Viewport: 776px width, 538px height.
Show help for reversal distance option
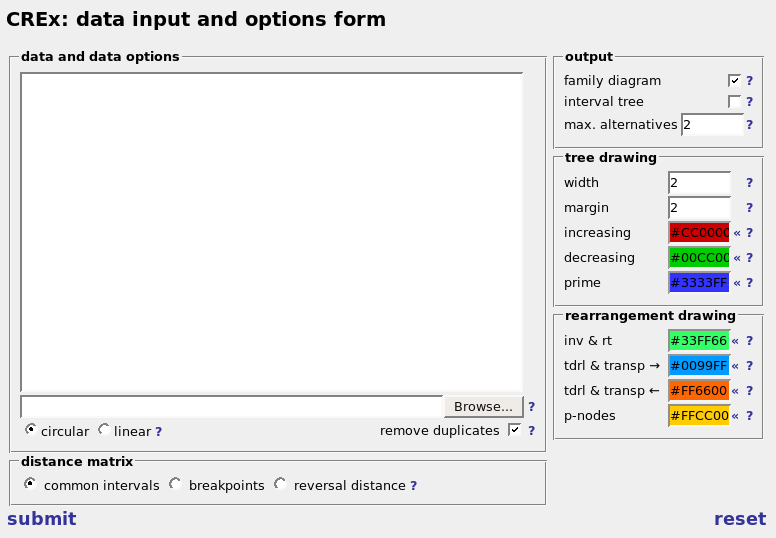point(413,486)
